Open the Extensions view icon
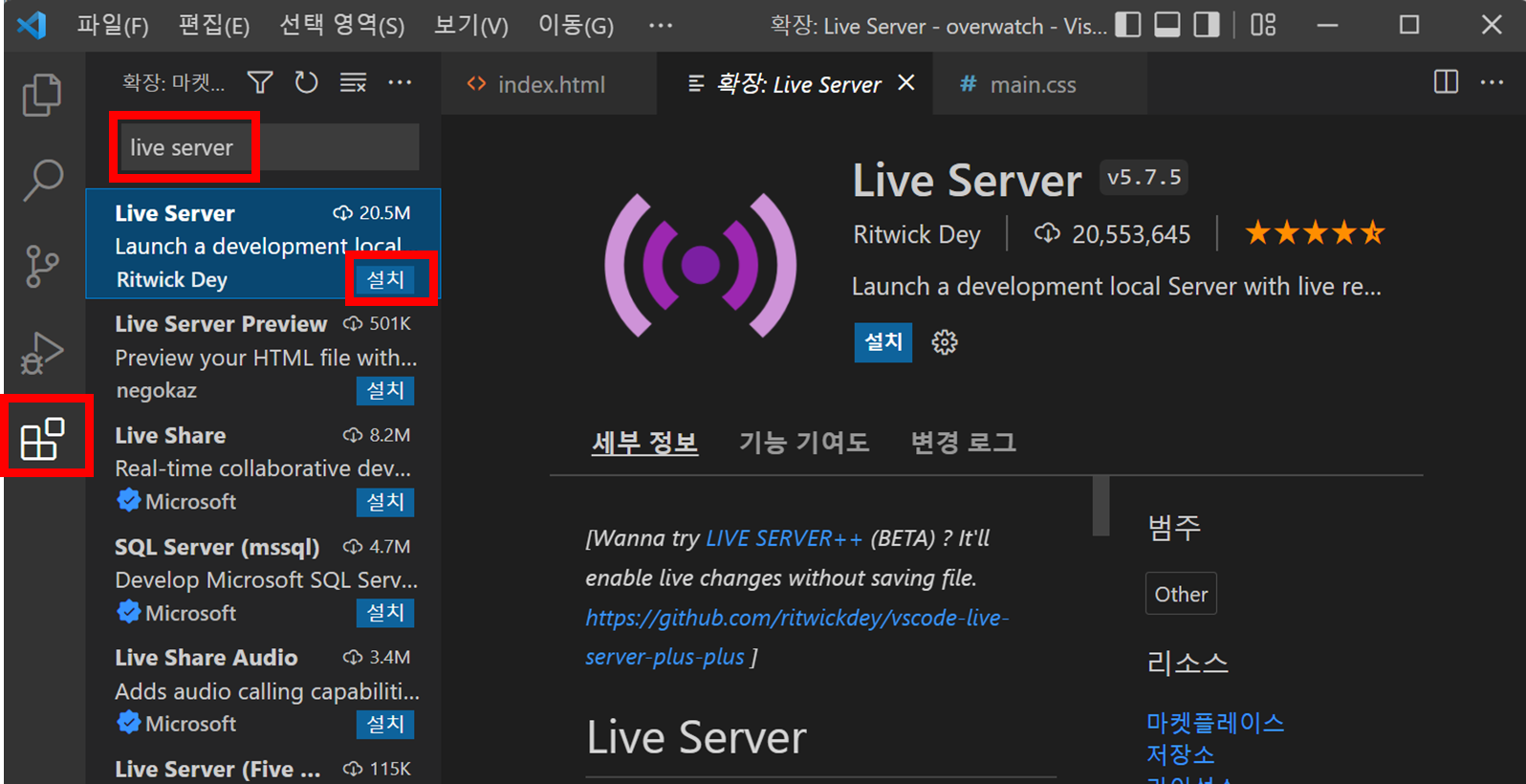 pos(42,439)
